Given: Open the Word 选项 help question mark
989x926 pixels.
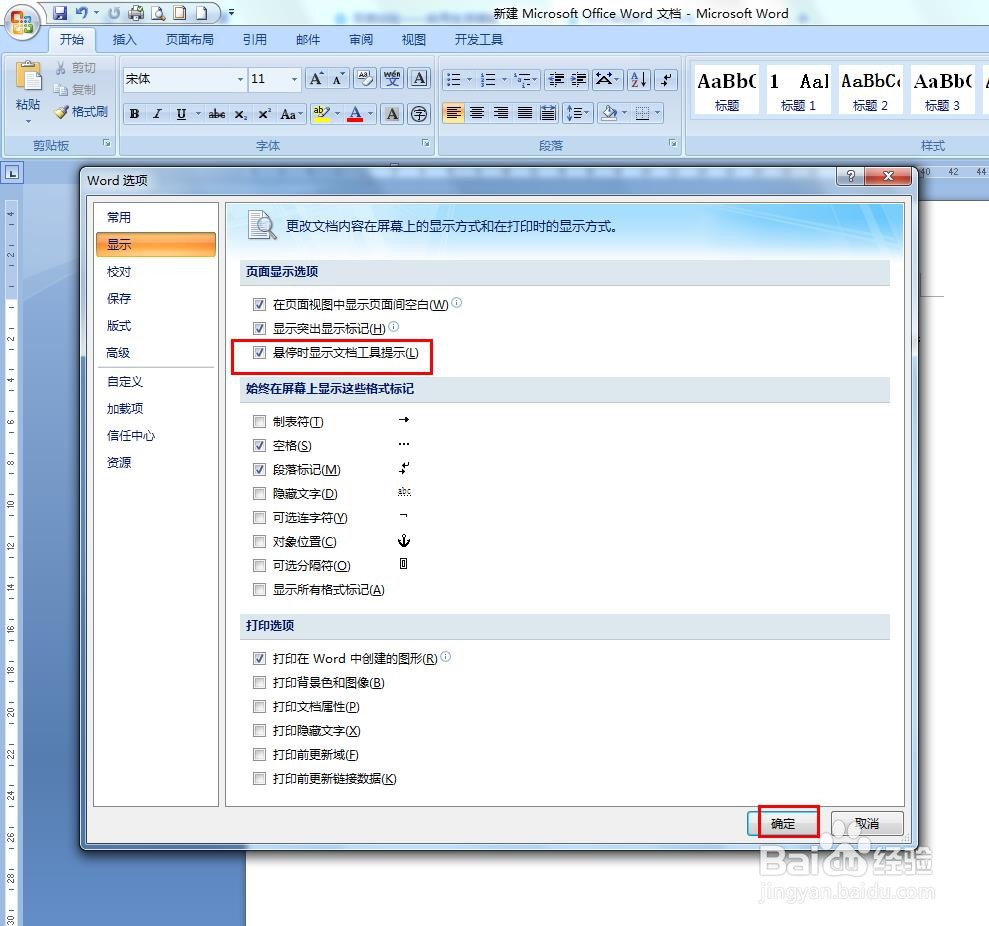Looking at the screenshot, I should pos(851,176).
